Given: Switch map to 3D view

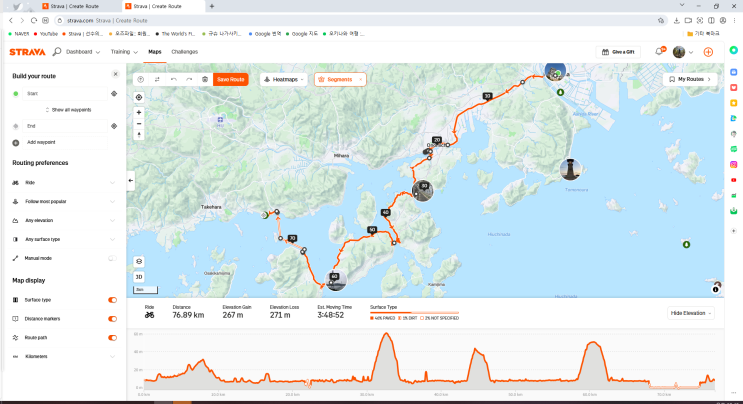Looking at the screenshot, I should tap(139, 277).
